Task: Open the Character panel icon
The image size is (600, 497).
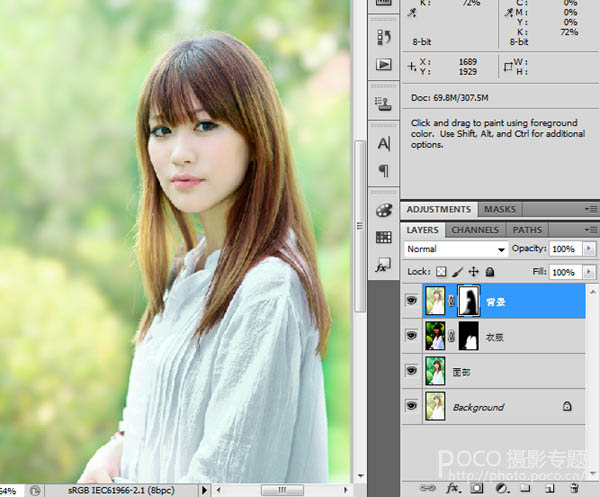Action: click(x=384, y=144)
